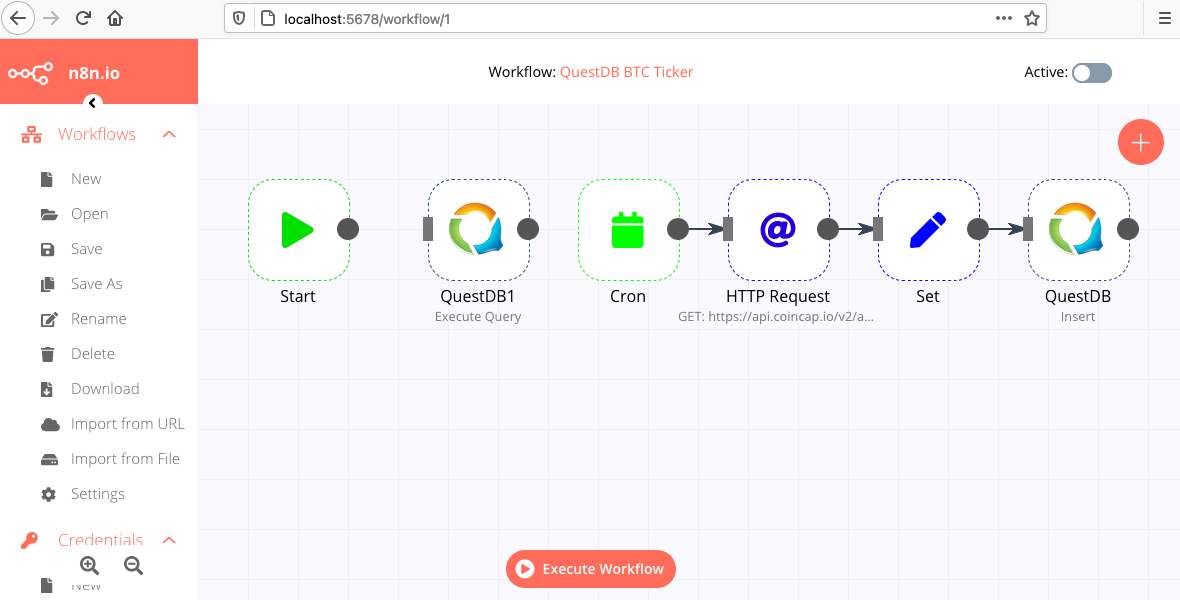Image resolution: width=1180 pixels, height=600 pixels.
Task: Select Import from URL menu item
Action: [127, 424]
